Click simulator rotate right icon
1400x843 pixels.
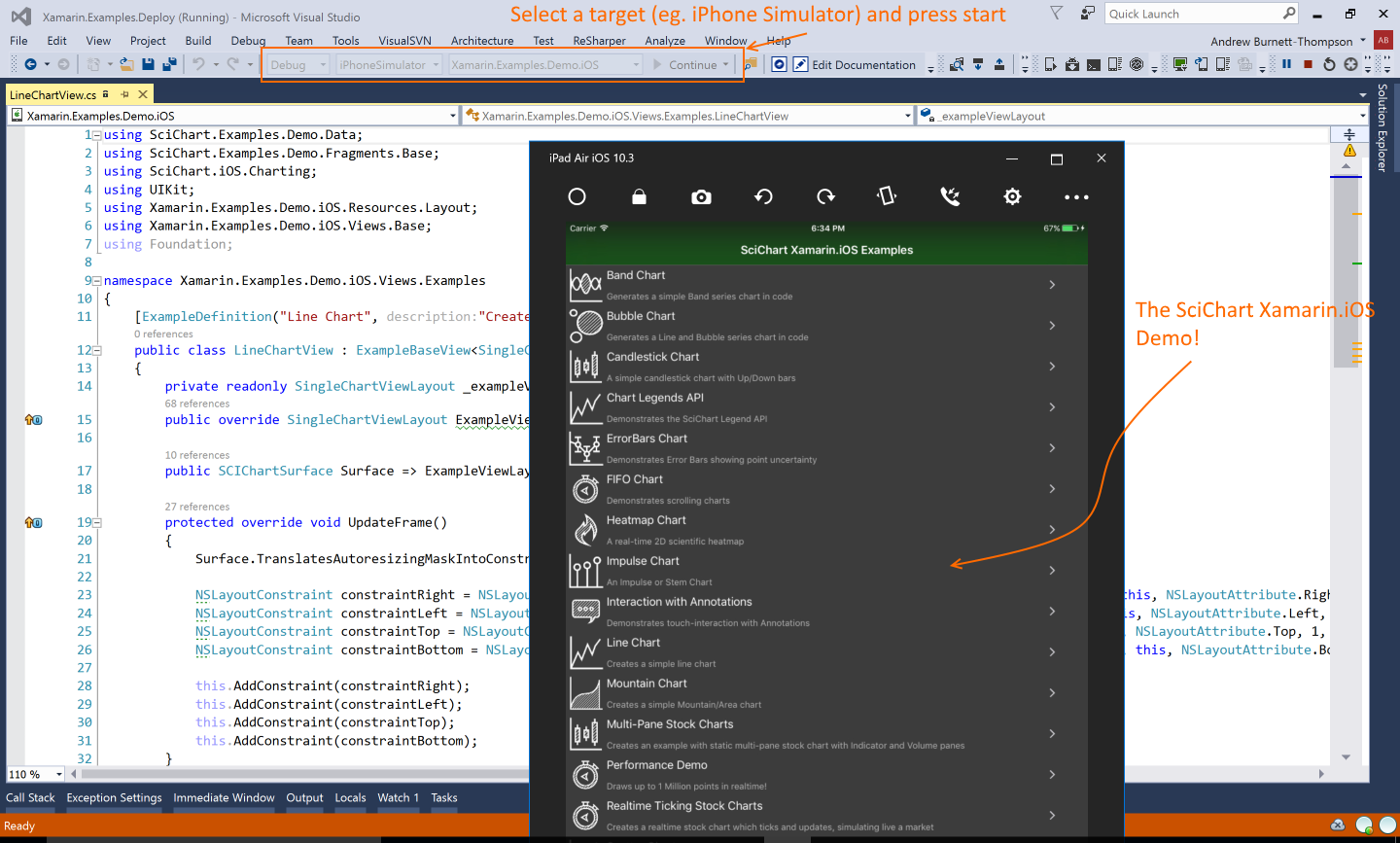(825, 196)
